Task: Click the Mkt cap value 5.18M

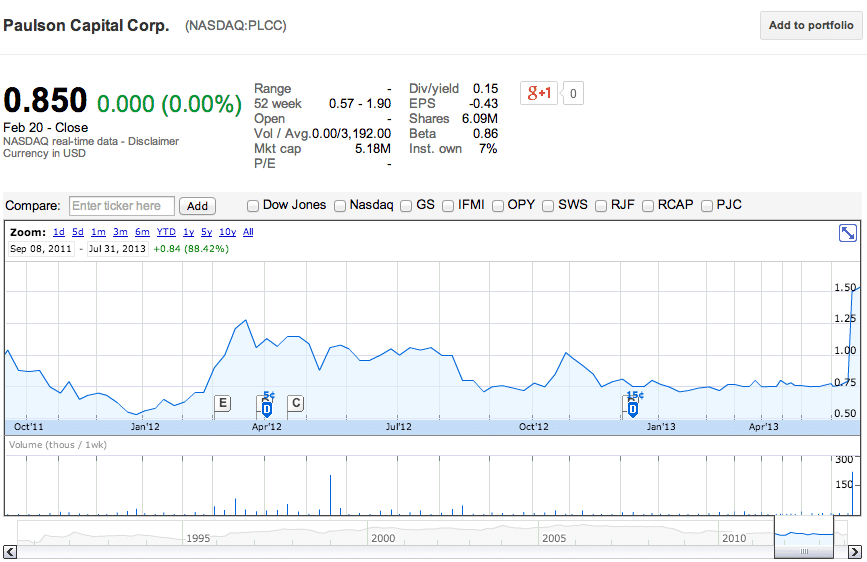Action: pyautogui.click(x=373, y=148)
